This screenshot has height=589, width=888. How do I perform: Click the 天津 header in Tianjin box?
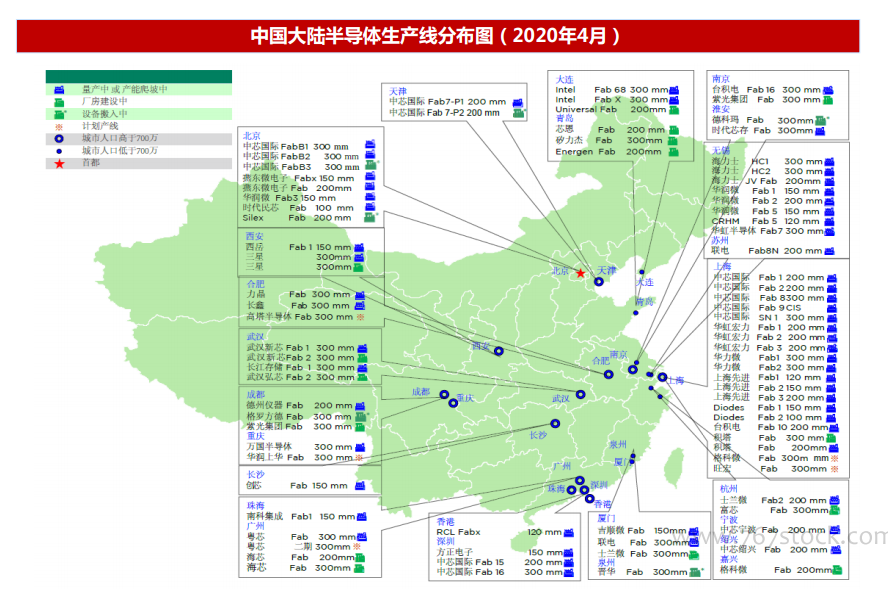(398, 91)
